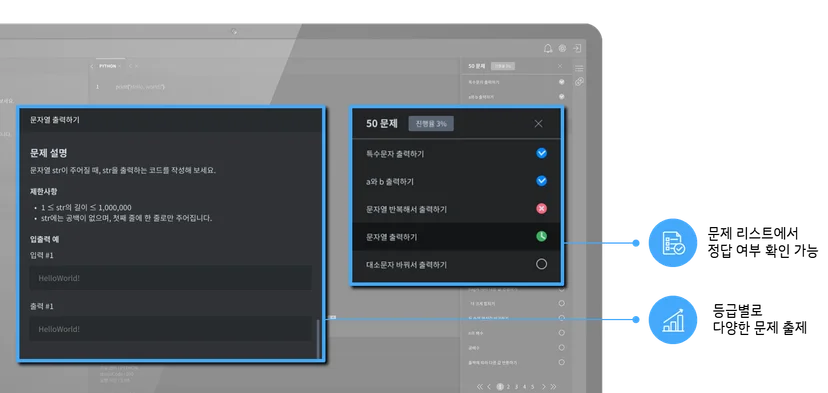Viewport: 828px width, 393px height.
Task: Click checkmark beside small a와 b row
Action: coord(561,97)
